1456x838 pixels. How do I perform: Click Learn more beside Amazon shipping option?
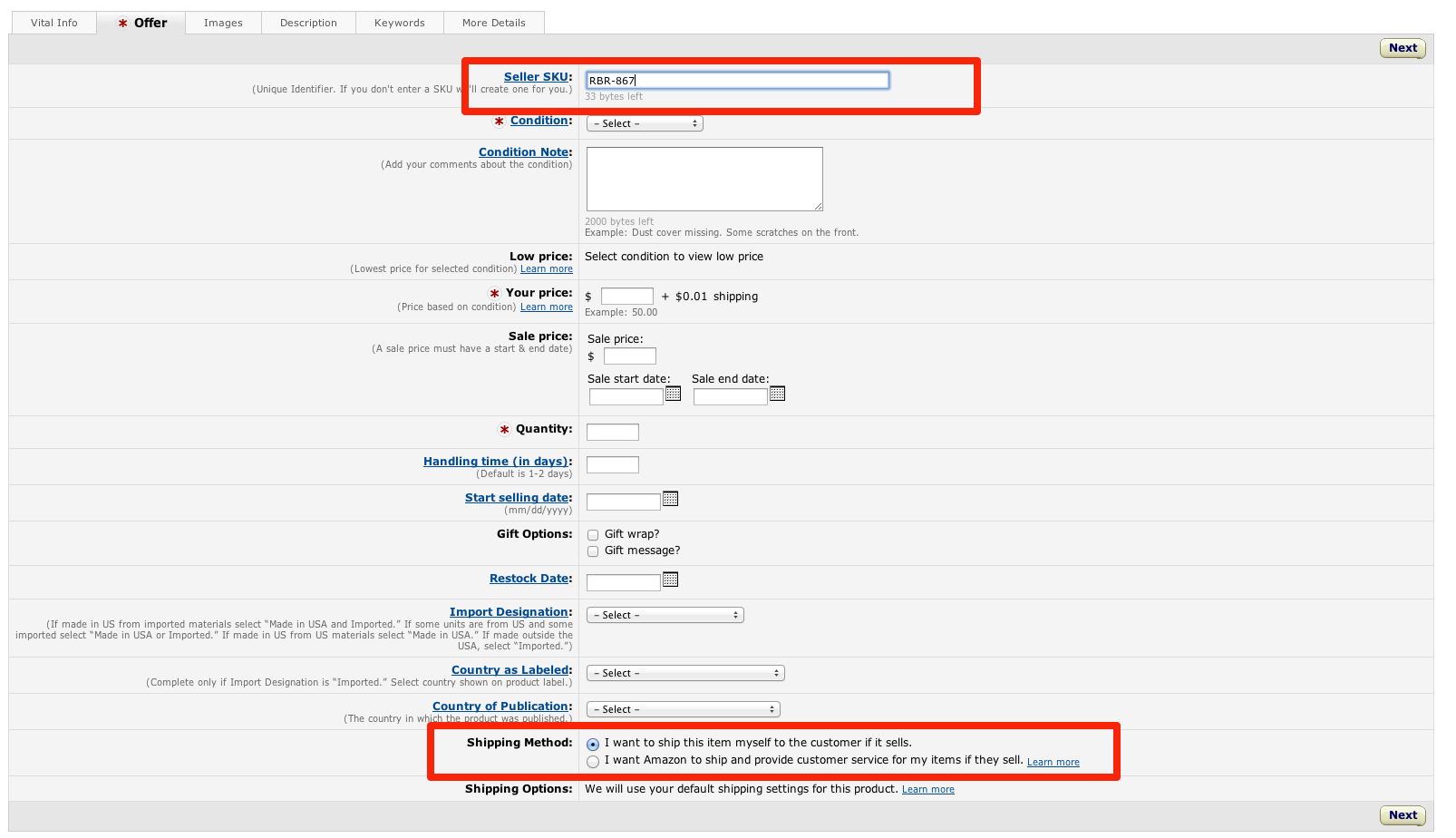coord(1053,763)
